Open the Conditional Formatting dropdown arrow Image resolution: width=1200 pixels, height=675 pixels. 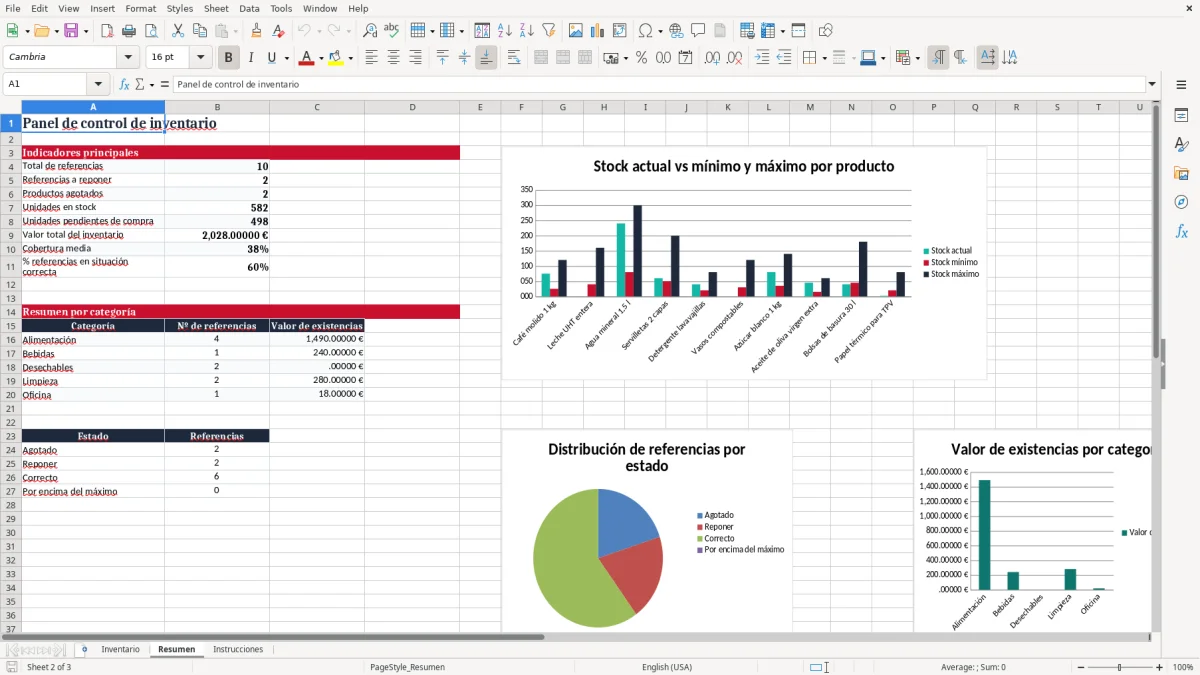(918, 58)
